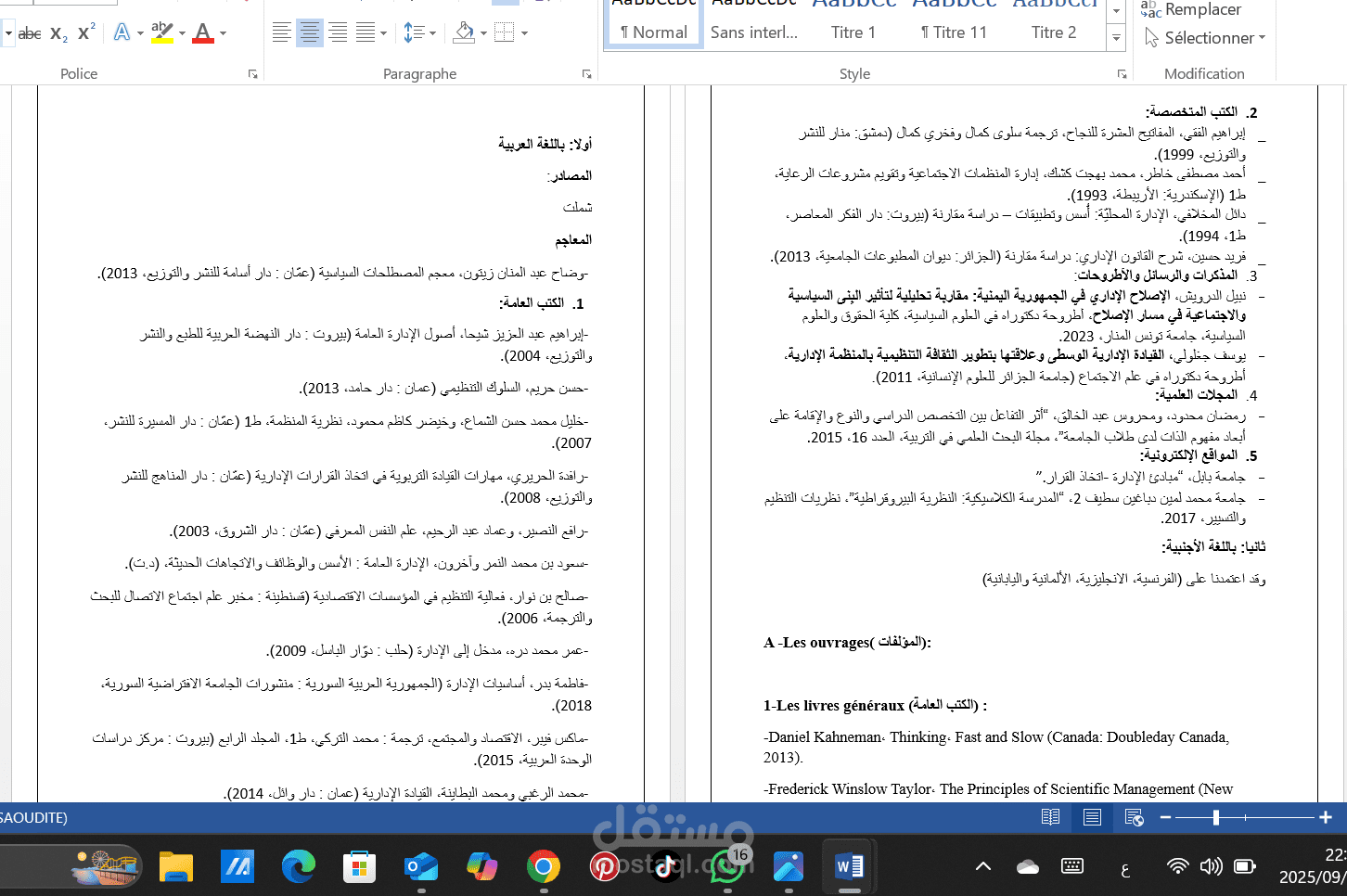
Task: Open highlight color dropdown arrow
Action: [x=182, y=33]
